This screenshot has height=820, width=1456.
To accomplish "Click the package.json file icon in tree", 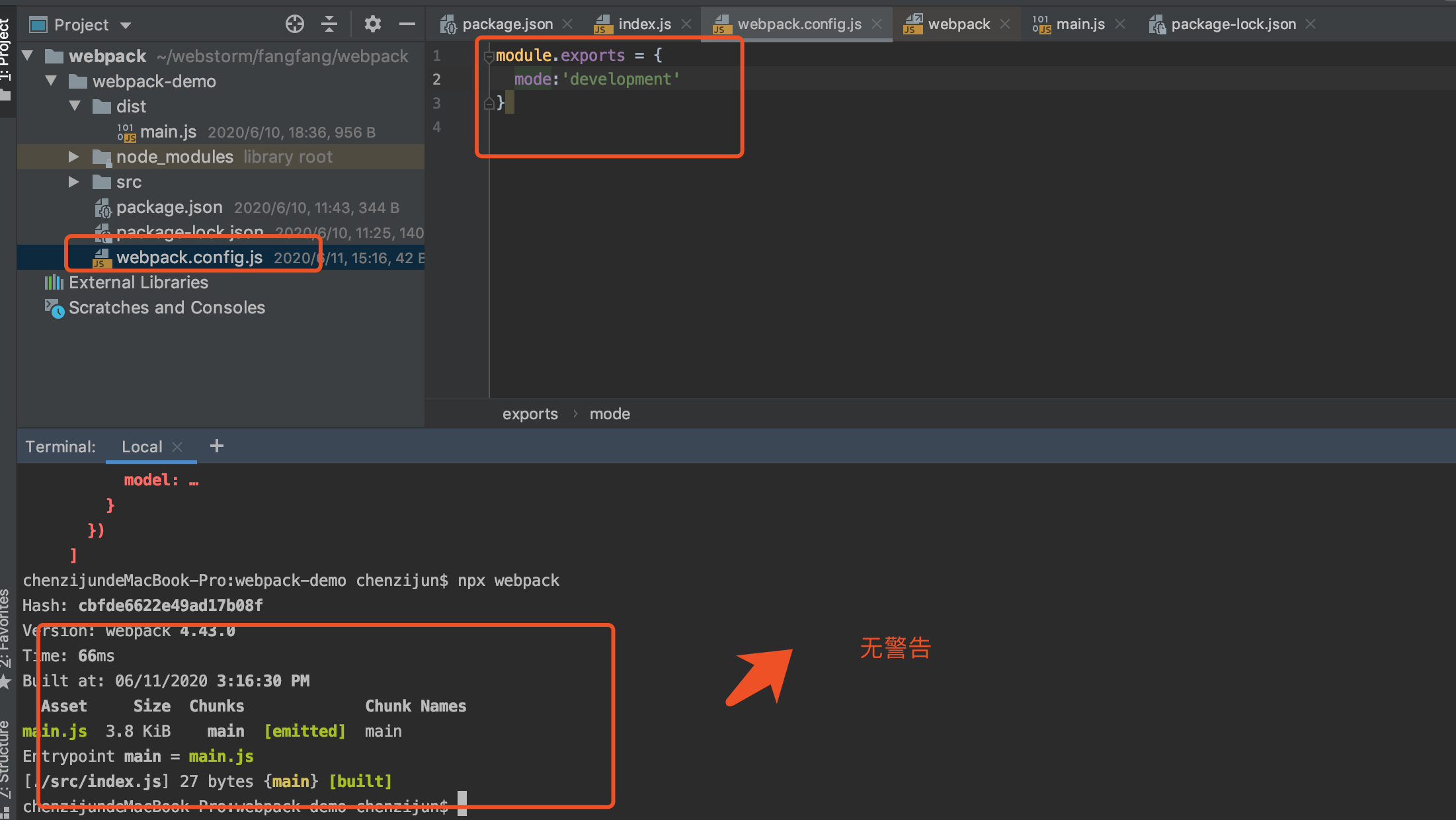I will (102, 208).
